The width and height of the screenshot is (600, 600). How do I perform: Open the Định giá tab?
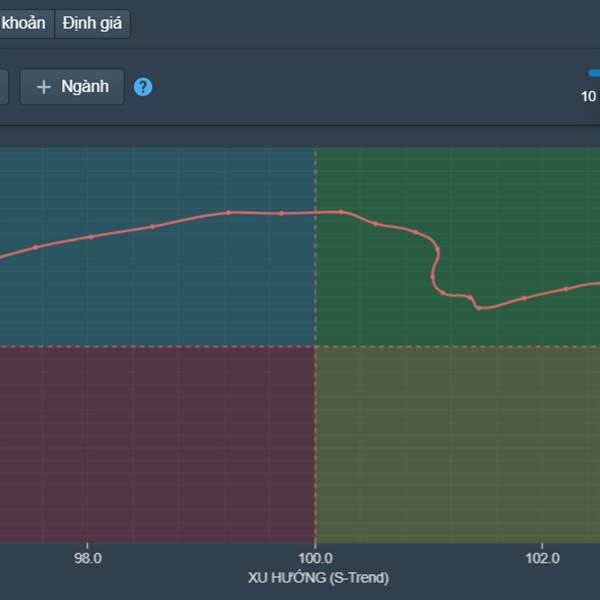click(x=91, y=23)
